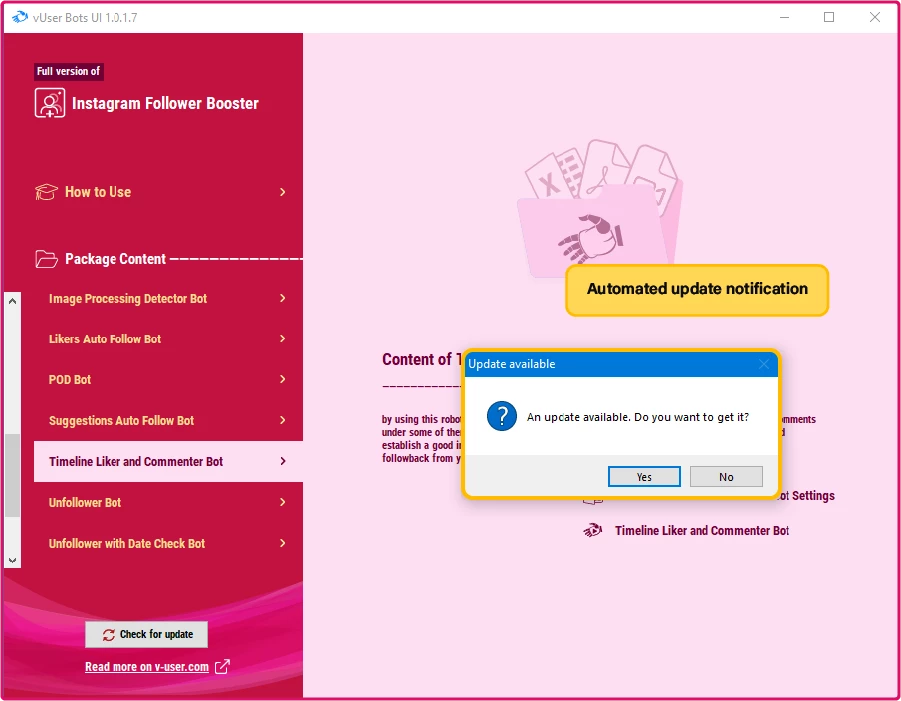Click the vUser app logo in title bar
Screen dimensions: 901x701
[20, 17]
